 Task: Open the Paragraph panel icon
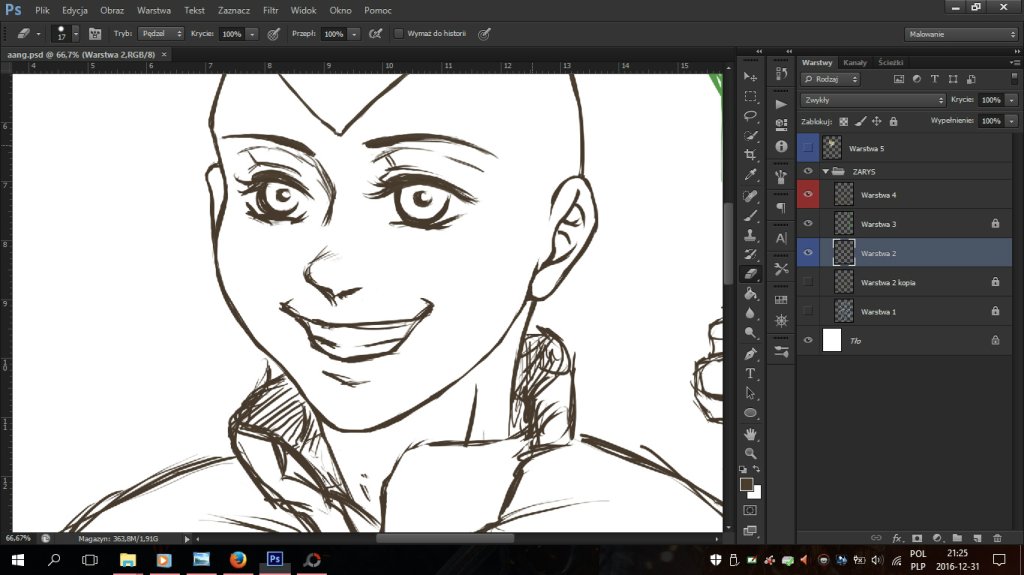tap(781, 208)
